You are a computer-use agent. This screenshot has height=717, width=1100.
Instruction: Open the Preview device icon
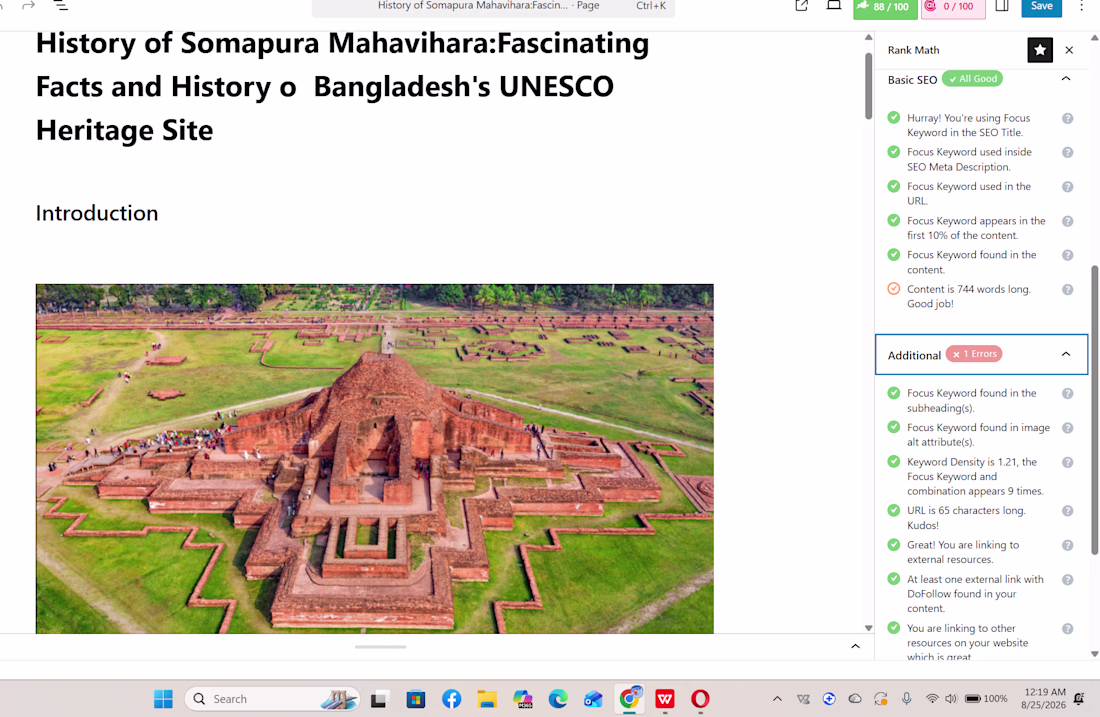pyautogui.click(x=833, y=6)
